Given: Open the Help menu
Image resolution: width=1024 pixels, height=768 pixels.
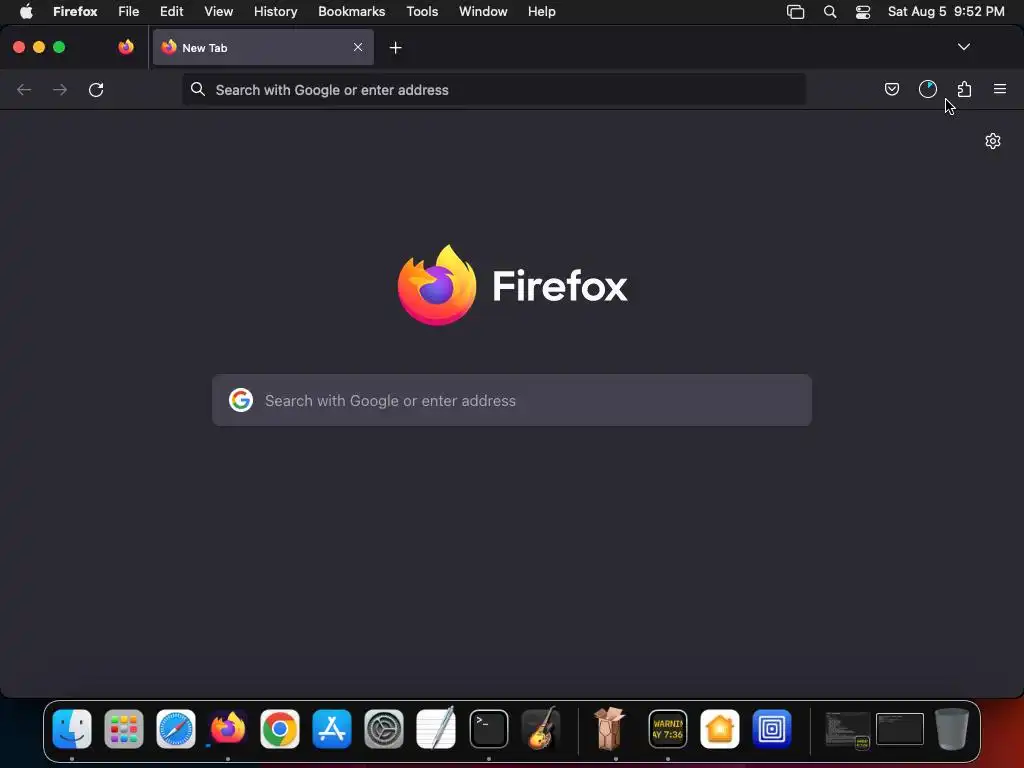Looking at the screenshot, I should tap(542, 11).
